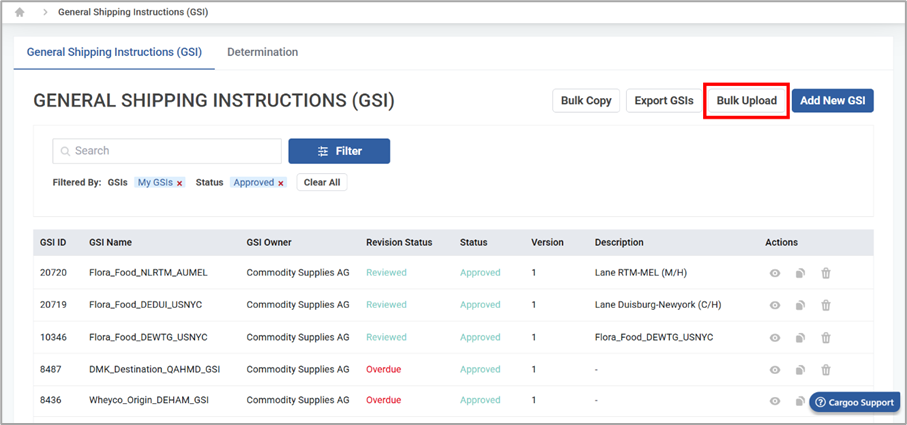
Task: Sort by Status column header
Action: 474,242
